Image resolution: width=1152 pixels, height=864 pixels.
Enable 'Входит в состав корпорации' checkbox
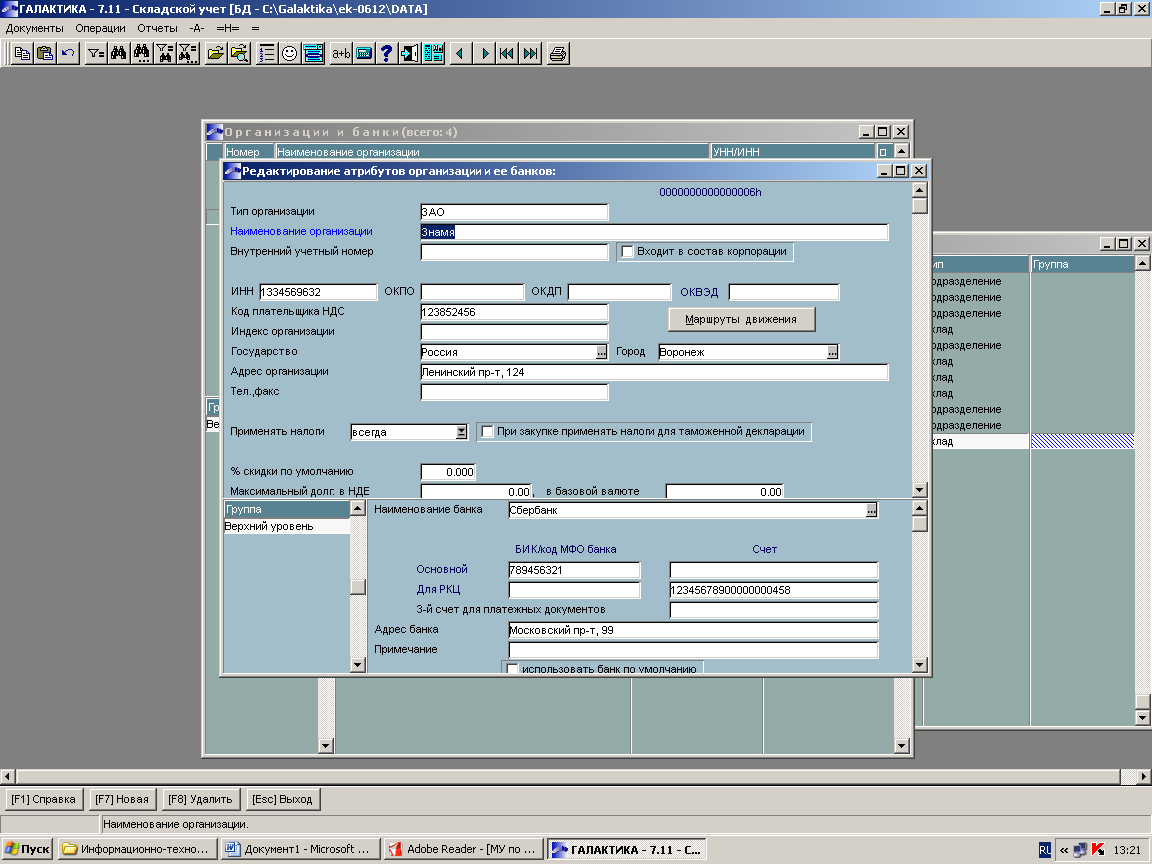tap(628, 252)
